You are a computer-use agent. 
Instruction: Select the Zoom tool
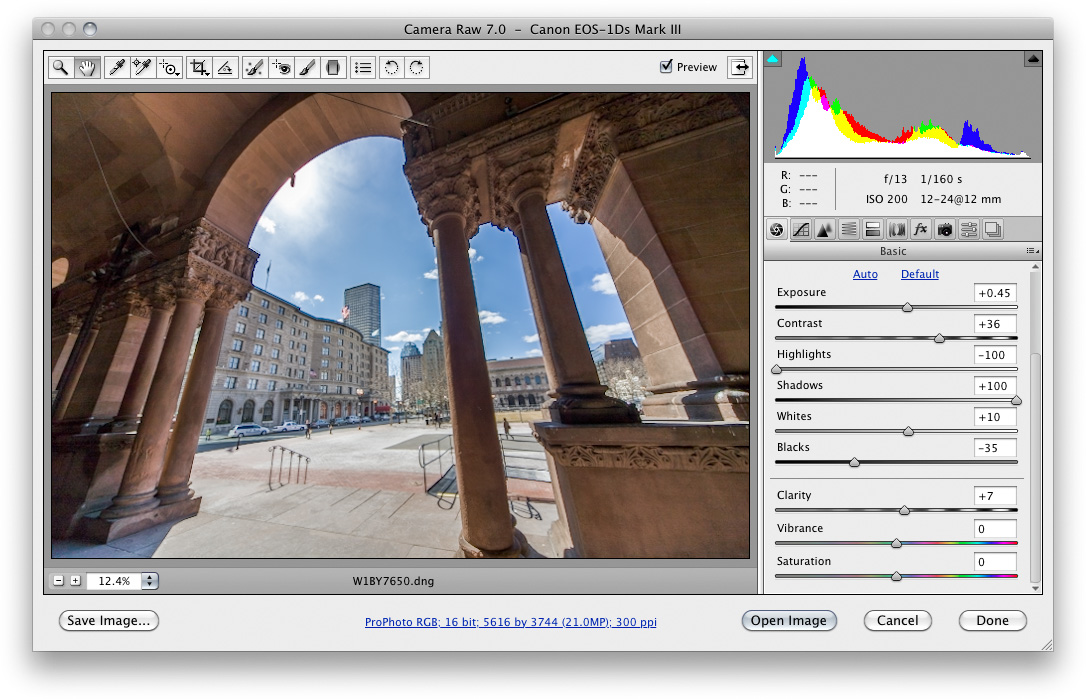point(60,67)
